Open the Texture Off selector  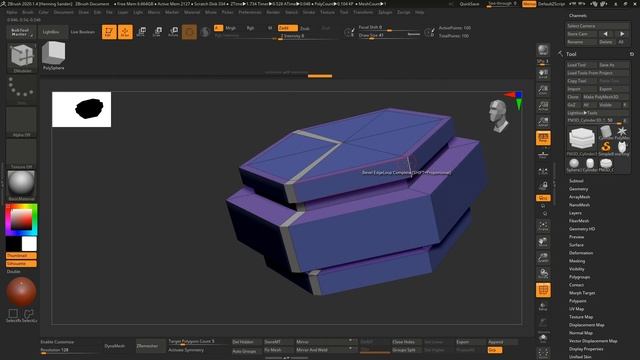pyautogui.click(x=21, y=154)
